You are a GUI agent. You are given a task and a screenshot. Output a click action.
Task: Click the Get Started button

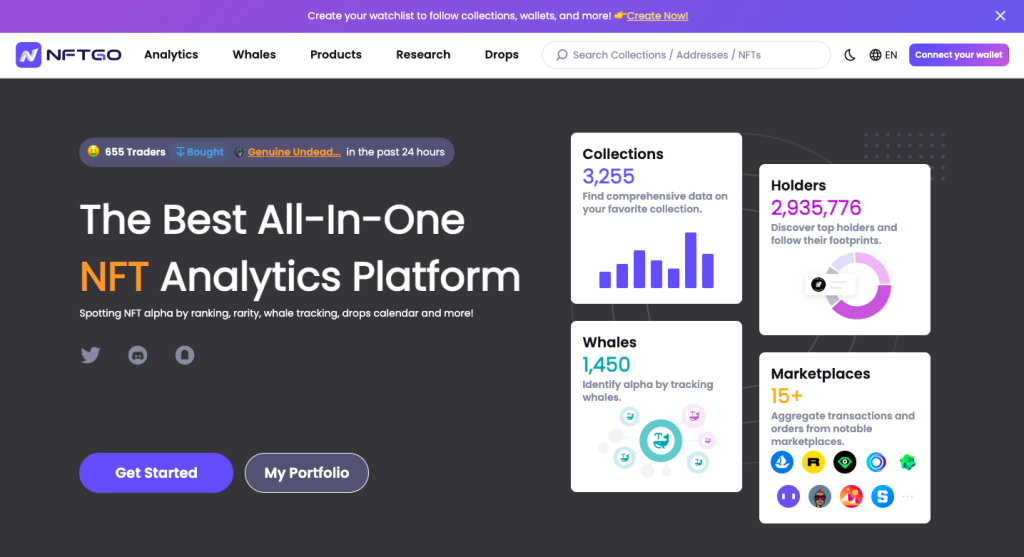[x=156, y=473]
